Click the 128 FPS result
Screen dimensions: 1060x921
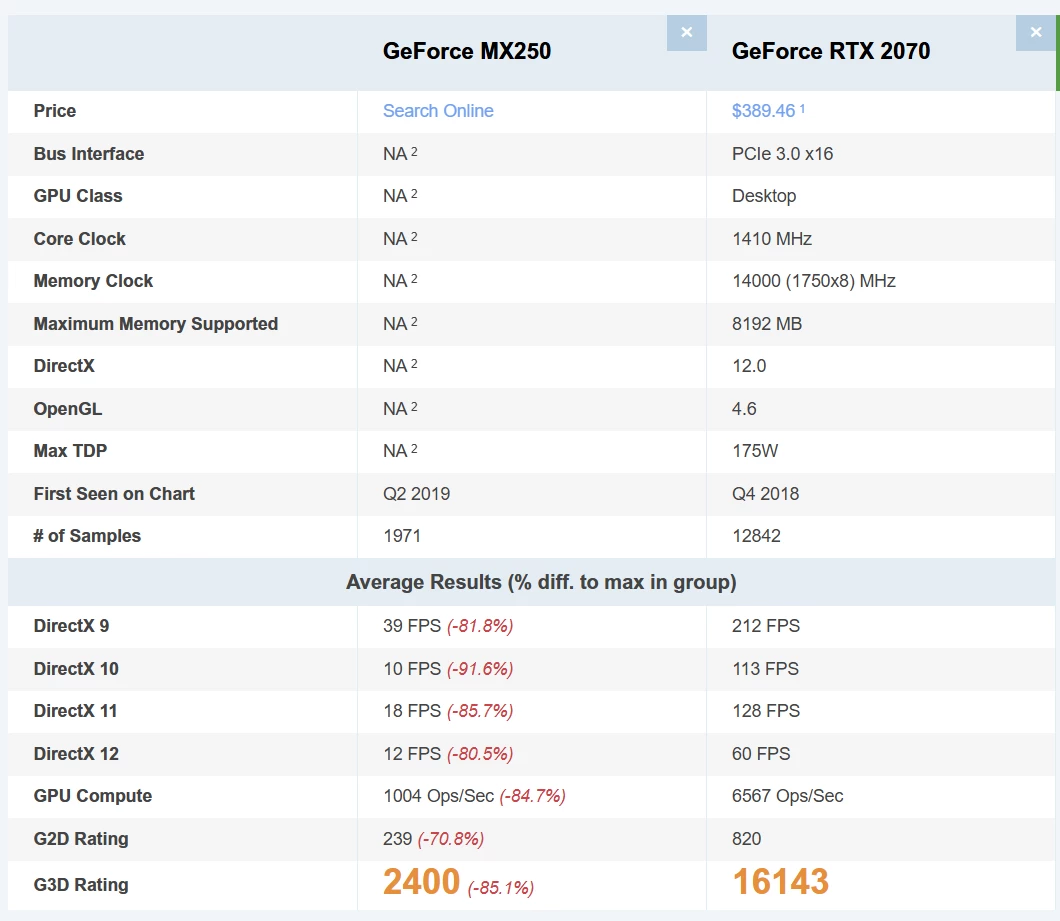coord(765,711)
